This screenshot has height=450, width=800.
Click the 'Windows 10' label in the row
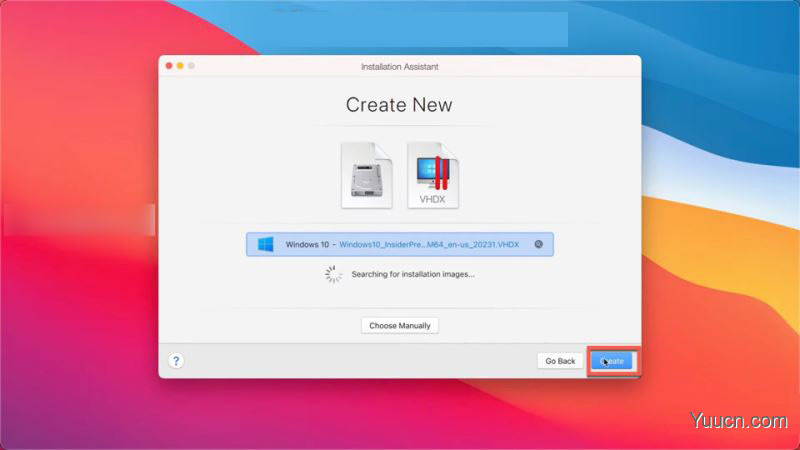pos(307,244)
